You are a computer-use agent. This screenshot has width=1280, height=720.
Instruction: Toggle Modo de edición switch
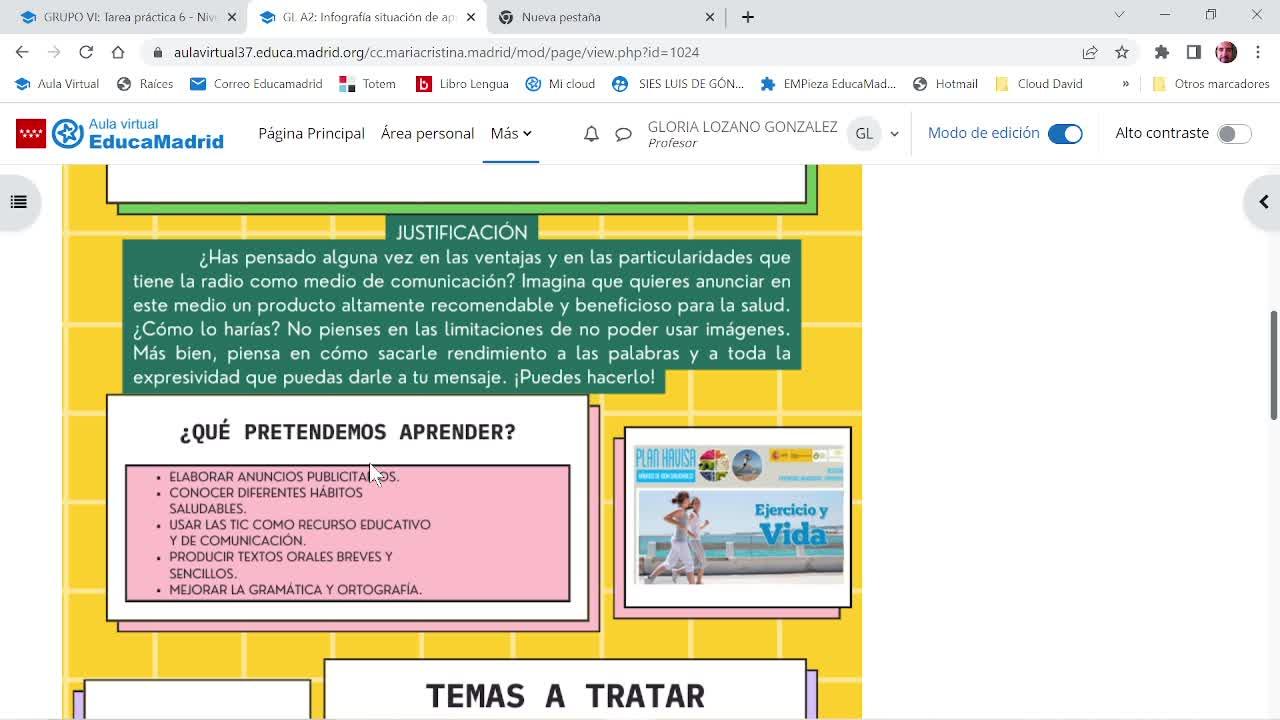point(1065,133)
